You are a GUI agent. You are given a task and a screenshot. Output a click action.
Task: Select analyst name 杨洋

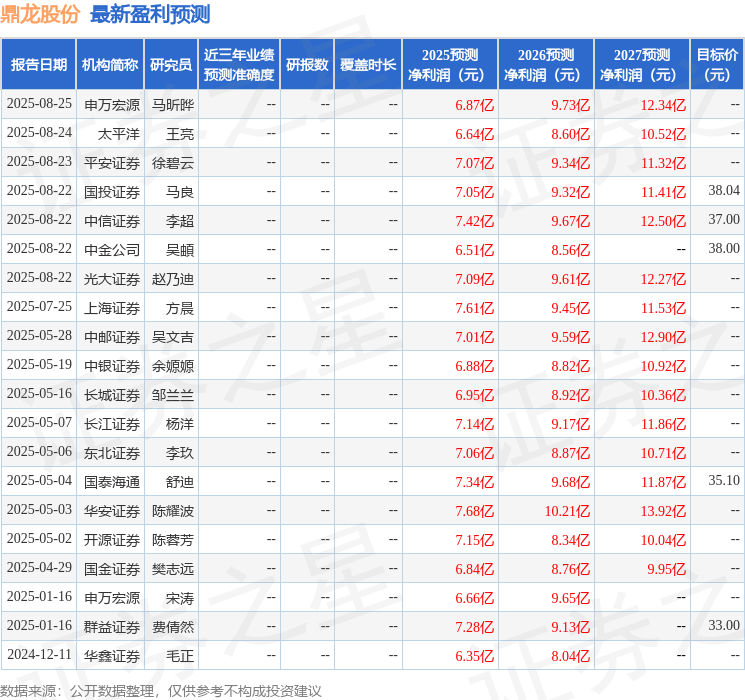(180, 424)
